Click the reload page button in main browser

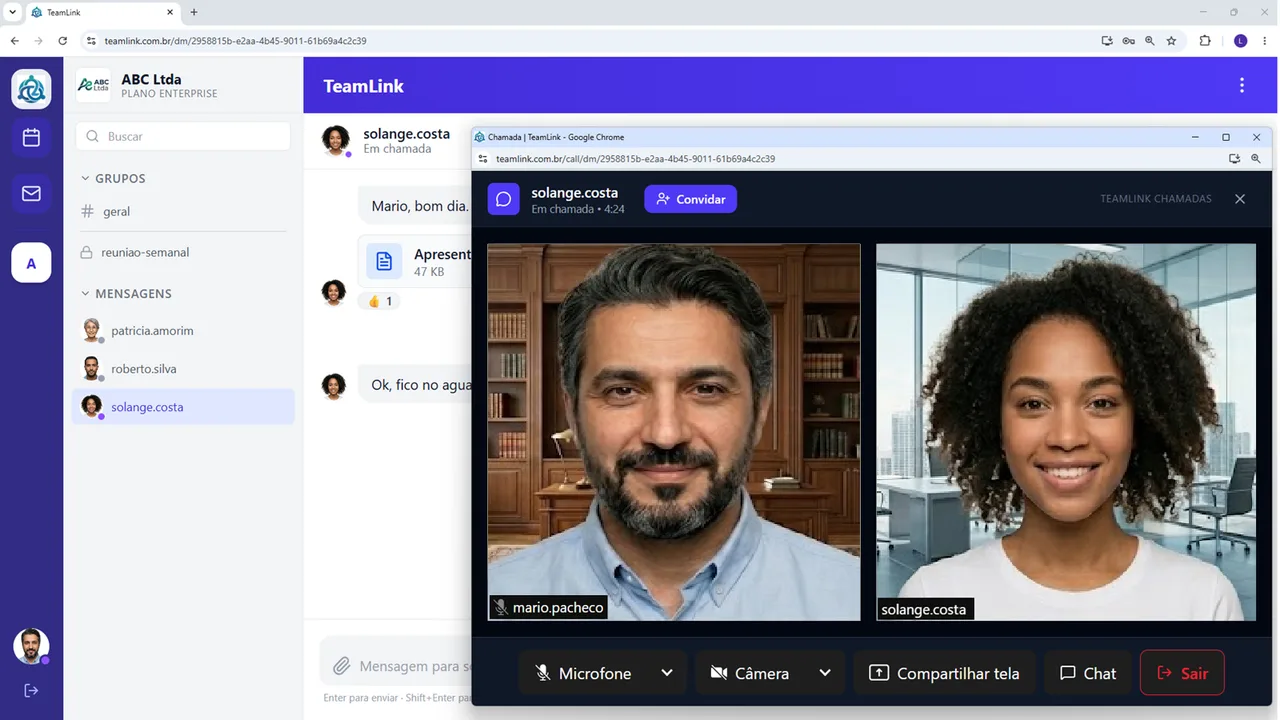(62, 41)
